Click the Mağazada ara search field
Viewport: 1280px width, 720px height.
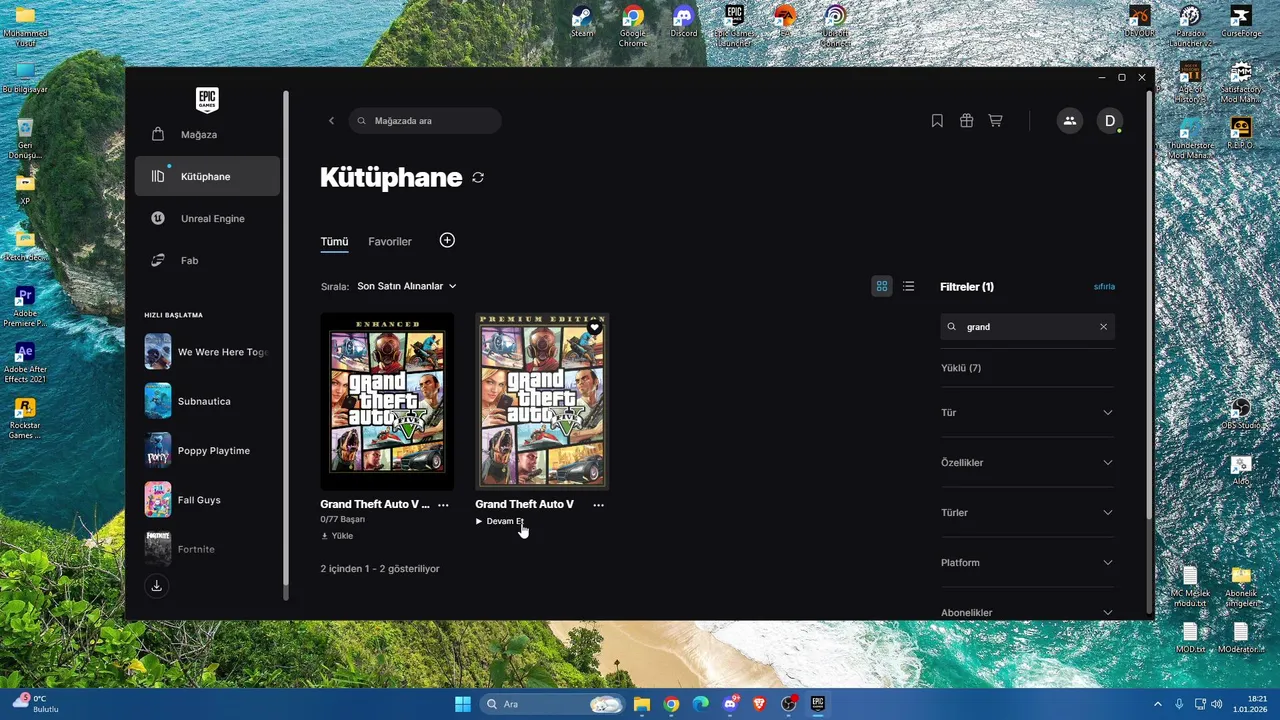tap(425, 121)
